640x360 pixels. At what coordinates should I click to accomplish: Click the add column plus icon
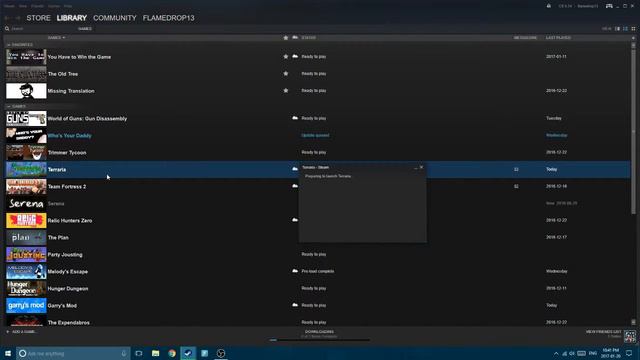pos(633,38)
